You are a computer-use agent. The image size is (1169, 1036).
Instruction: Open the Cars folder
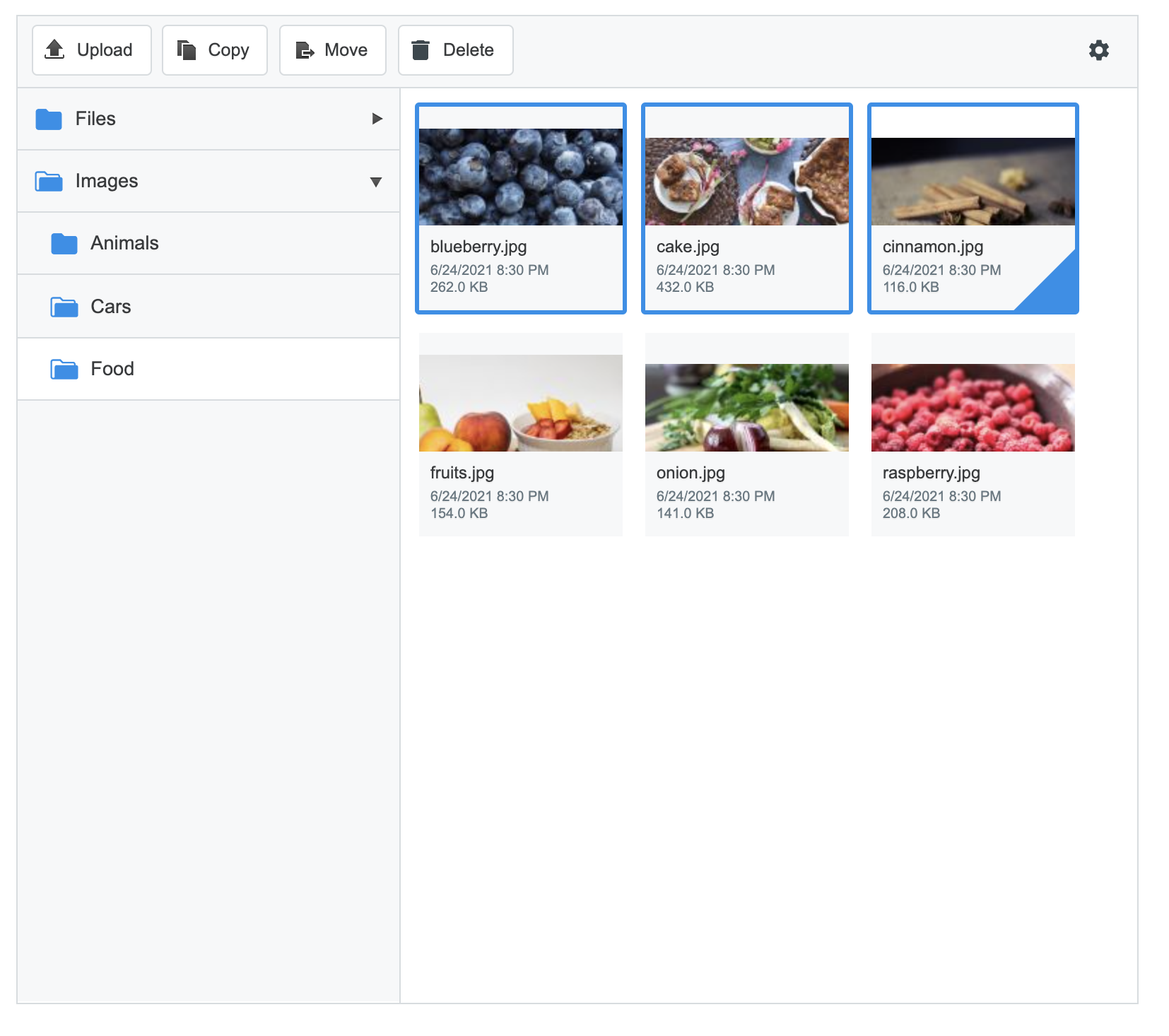coord(110,306)
